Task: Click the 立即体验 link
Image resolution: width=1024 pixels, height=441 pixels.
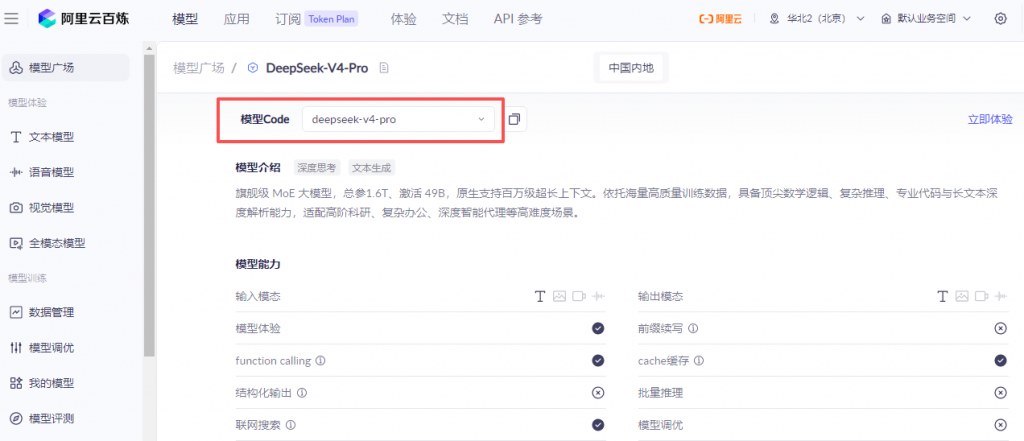Action: pyautogui.click(x=990, y=119)
